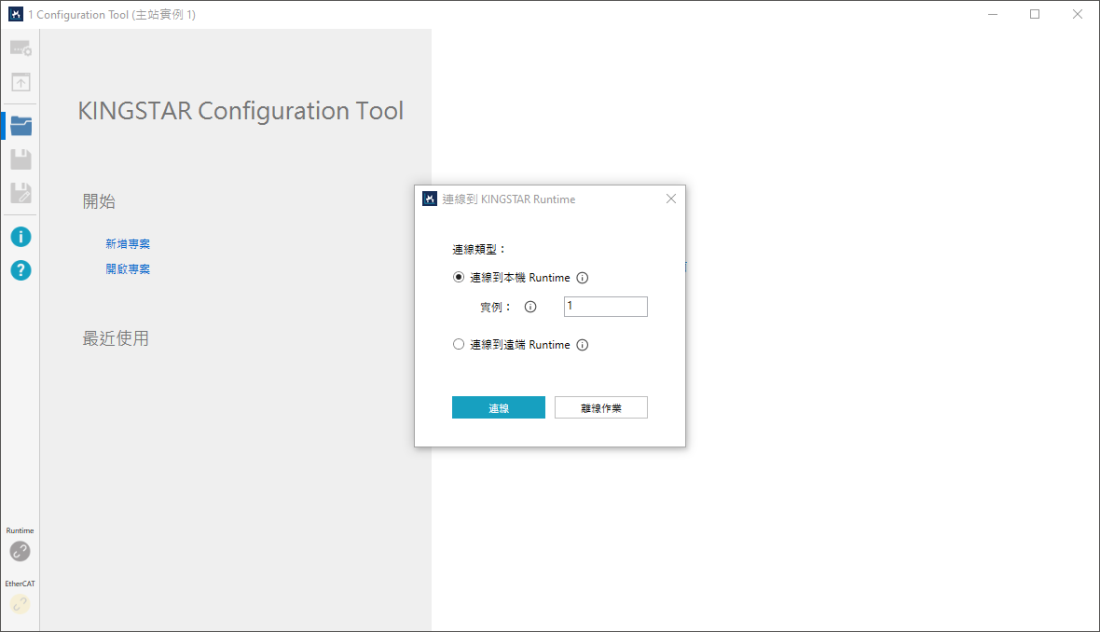
Task: Click the 開啟專案 link
Action: coord(128,269)
